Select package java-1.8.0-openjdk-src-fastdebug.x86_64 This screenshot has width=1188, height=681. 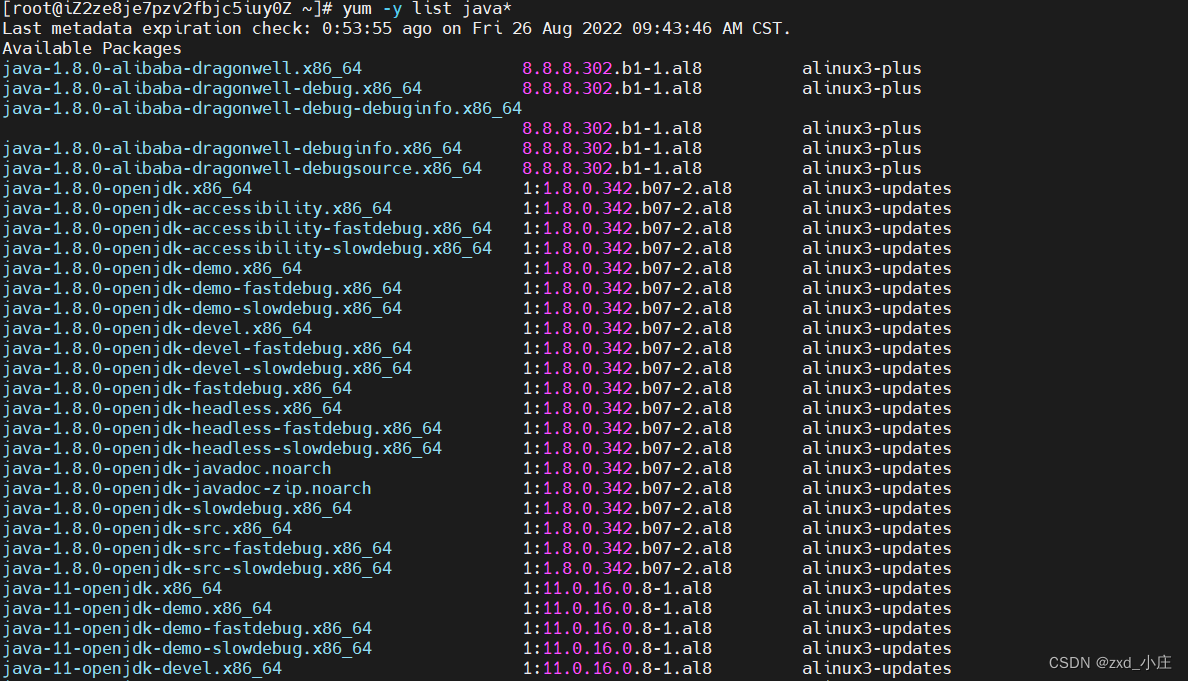coord(197,548)
